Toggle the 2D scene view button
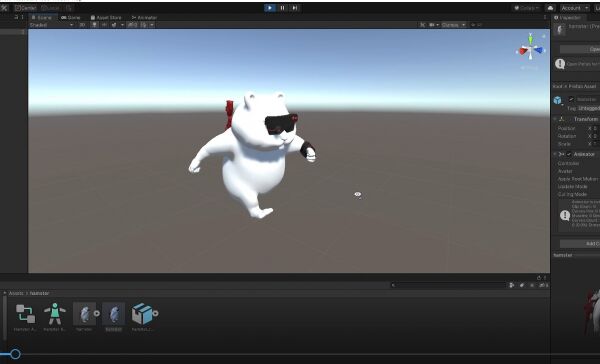The height and width of the screenshot is (364, 600). click(82, 25)
